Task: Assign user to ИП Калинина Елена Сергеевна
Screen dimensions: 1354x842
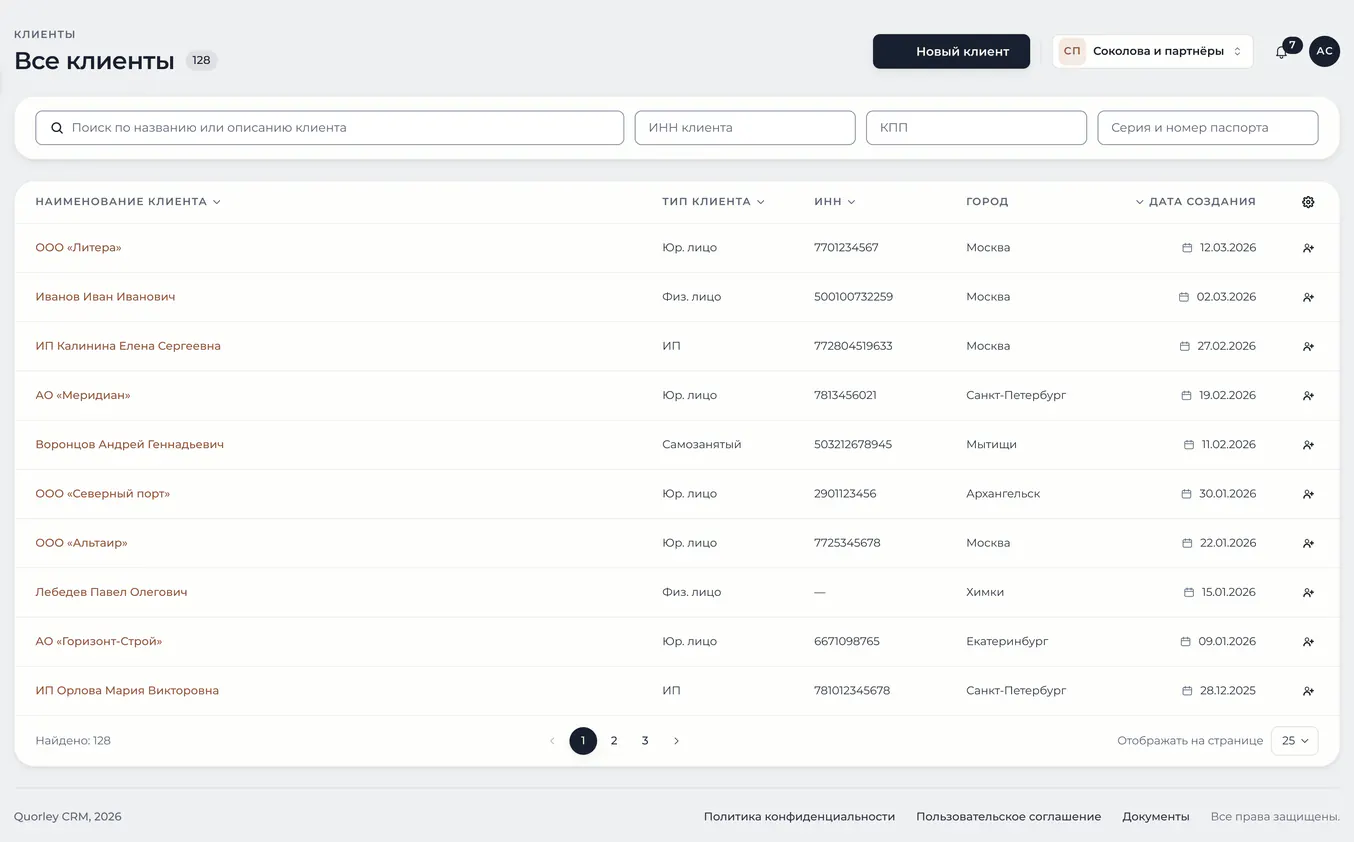Action: pos(1308,346)
